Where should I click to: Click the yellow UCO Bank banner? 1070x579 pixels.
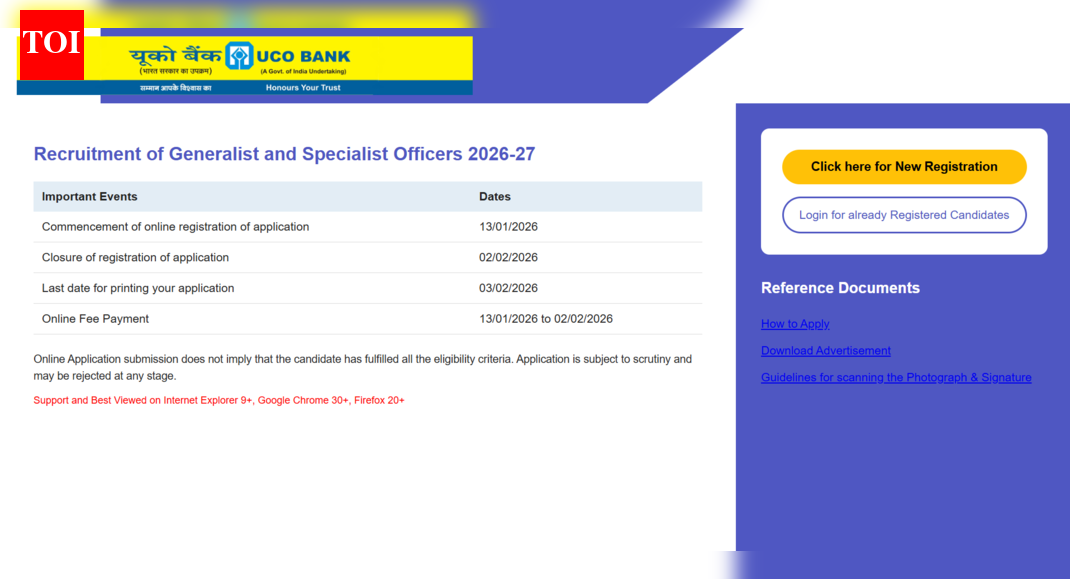click(x=286, y=58)
